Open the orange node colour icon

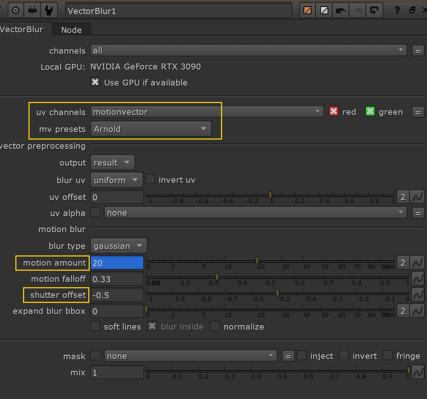pyautogui.click(x=307, y=11)
